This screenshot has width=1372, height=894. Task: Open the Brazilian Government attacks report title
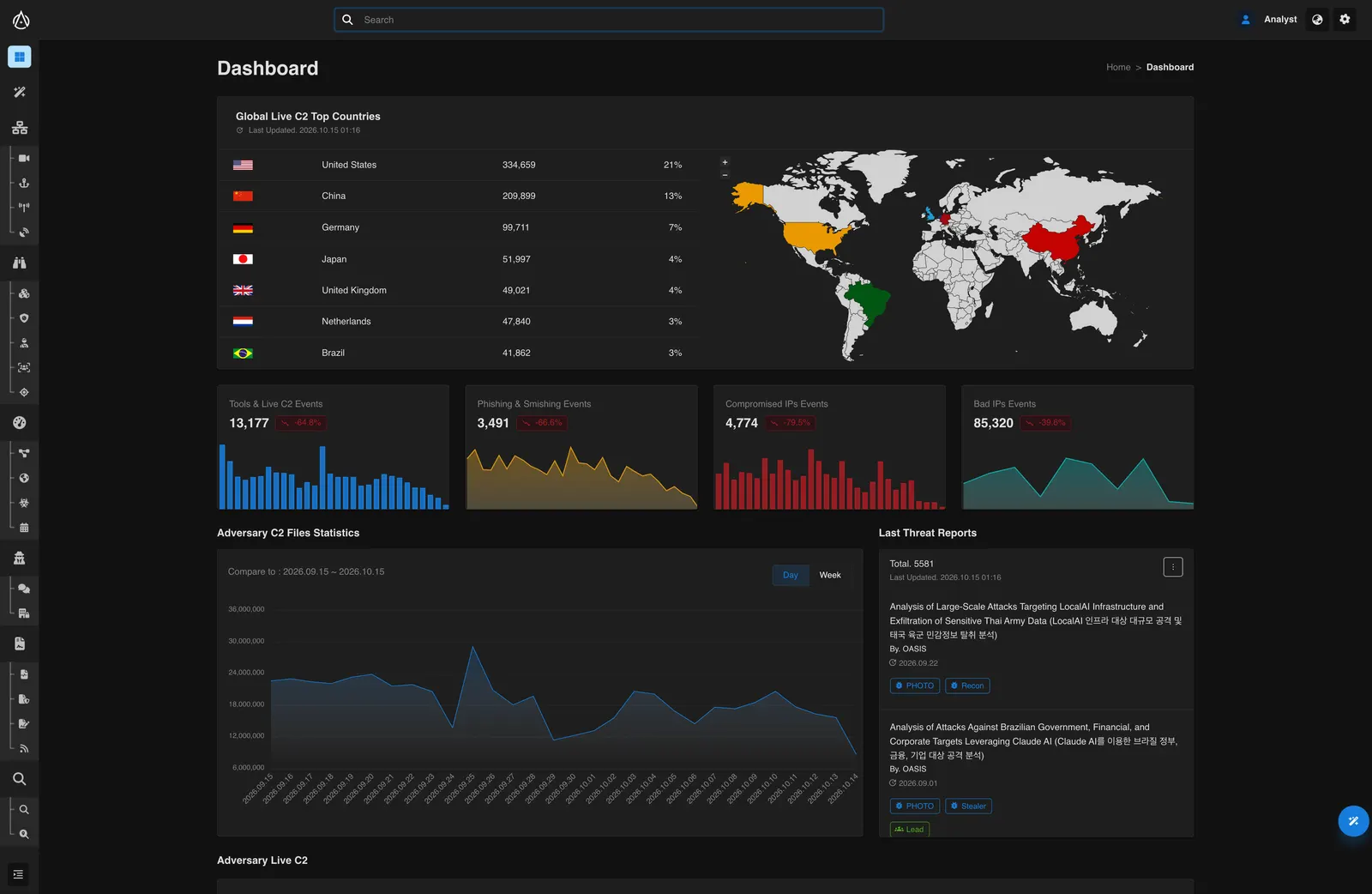tap(1034, 741)
